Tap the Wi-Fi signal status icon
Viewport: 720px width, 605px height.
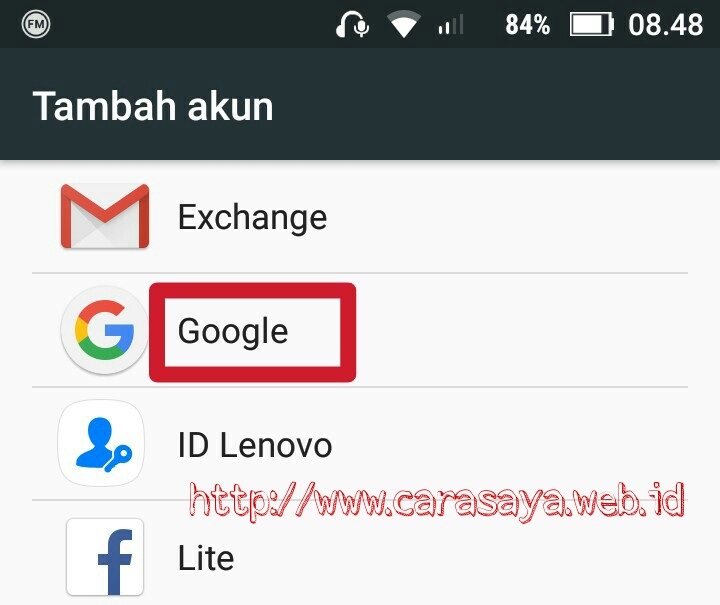tap(404, 24)
